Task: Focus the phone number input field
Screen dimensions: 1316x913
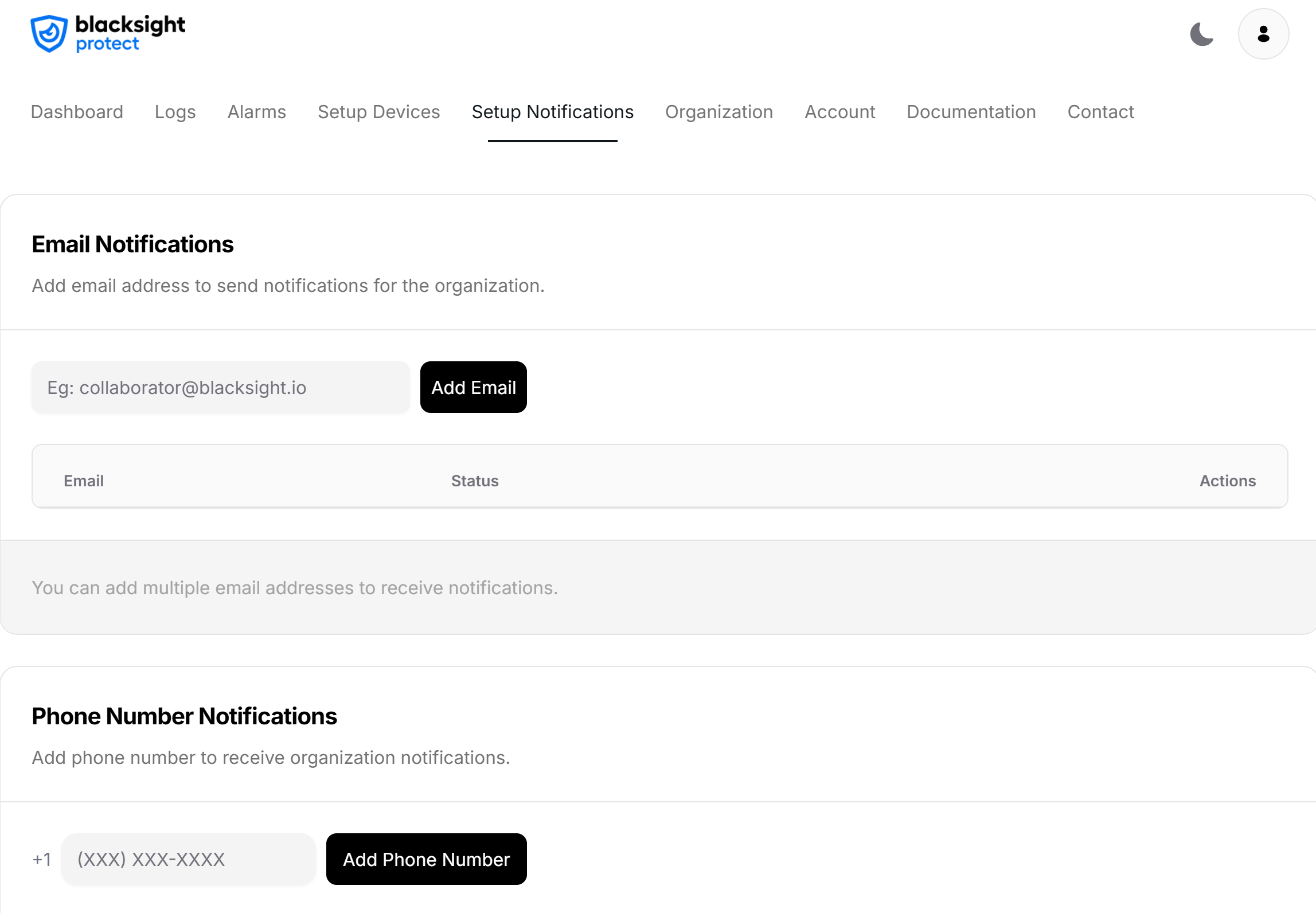Action: click(x=189, y=859)
